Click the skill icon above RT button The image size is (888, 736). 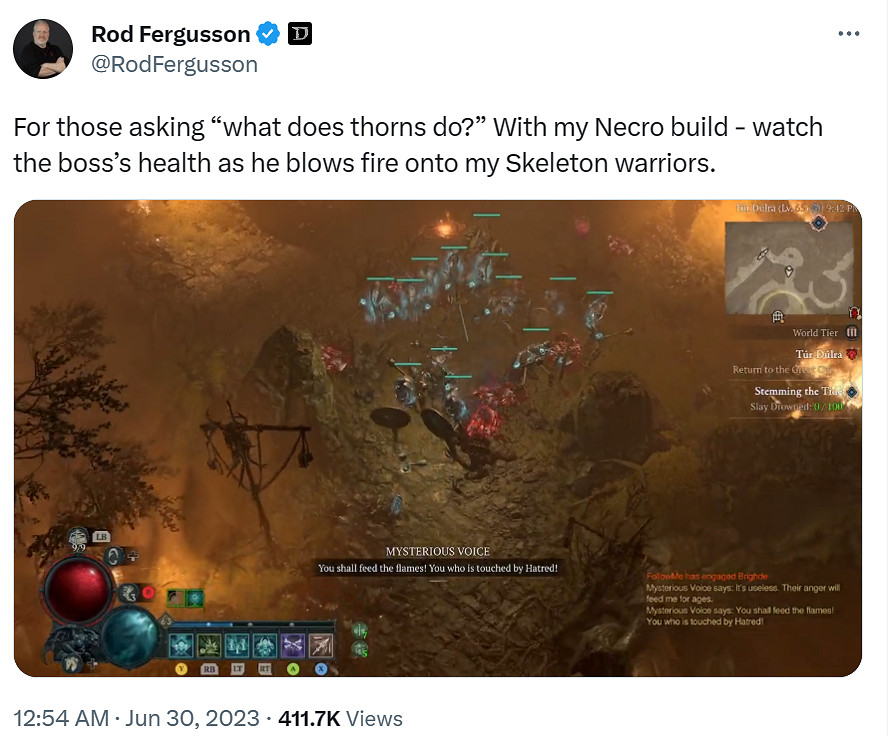tap(264, 645)
